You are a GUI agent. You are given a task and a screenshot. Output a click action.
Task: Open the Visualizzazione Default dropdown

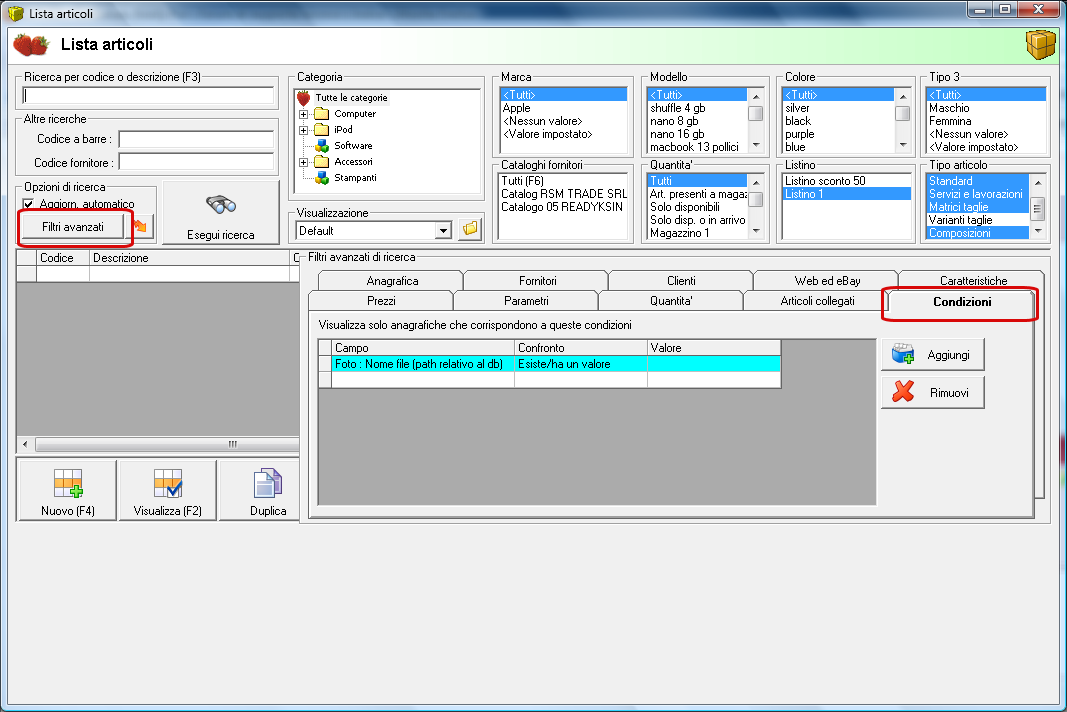444,231
